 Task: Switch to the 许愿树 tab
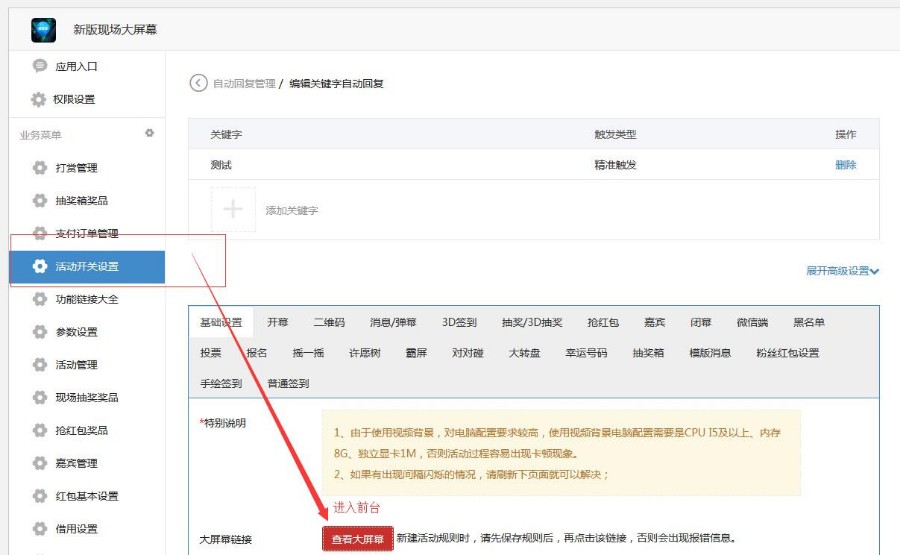[x=364, y=353]
